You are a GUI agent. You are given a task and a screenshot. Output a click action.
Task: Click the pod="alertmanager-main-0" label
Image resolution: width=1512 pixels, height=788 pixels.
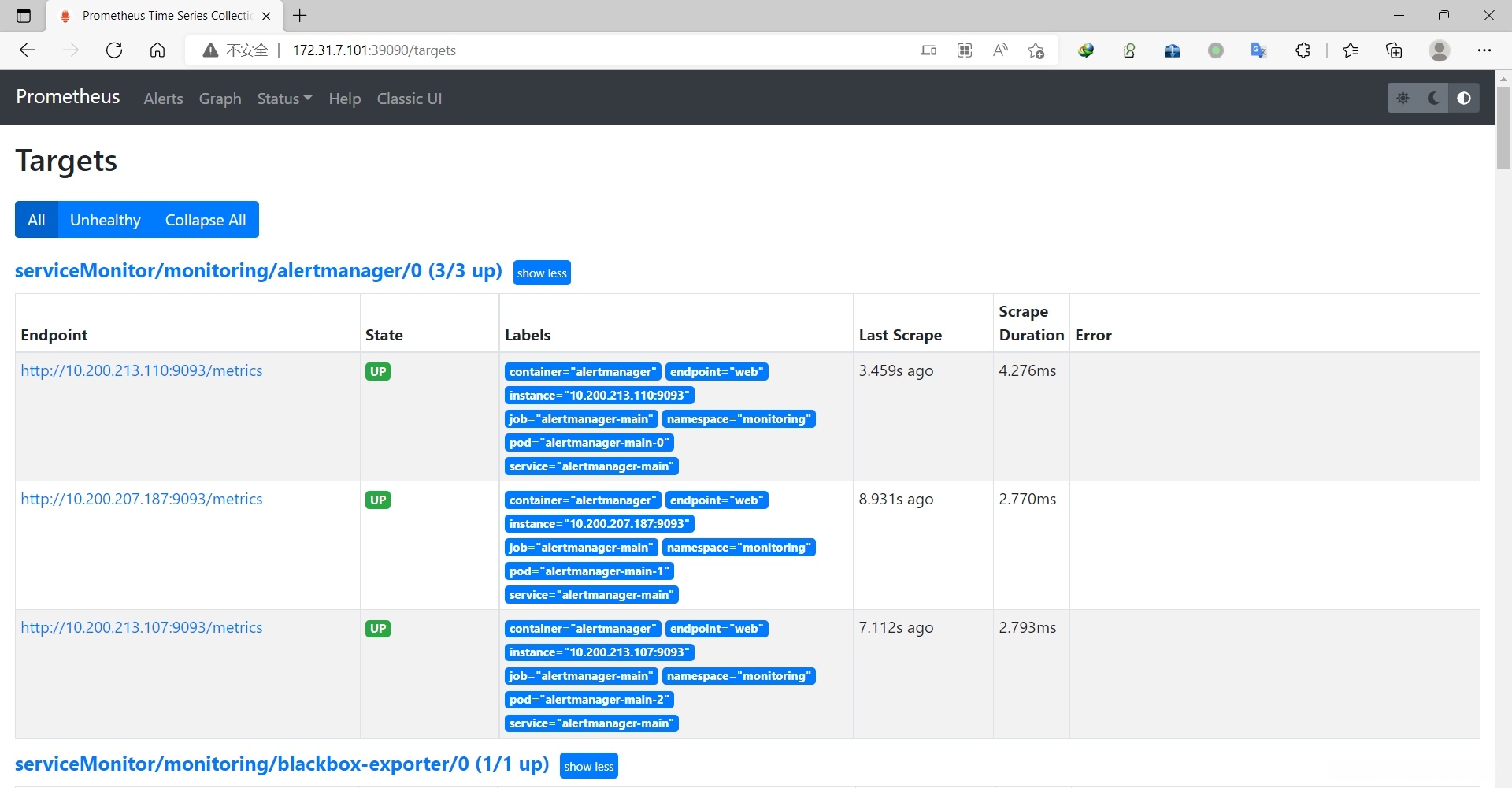(589, 443)
